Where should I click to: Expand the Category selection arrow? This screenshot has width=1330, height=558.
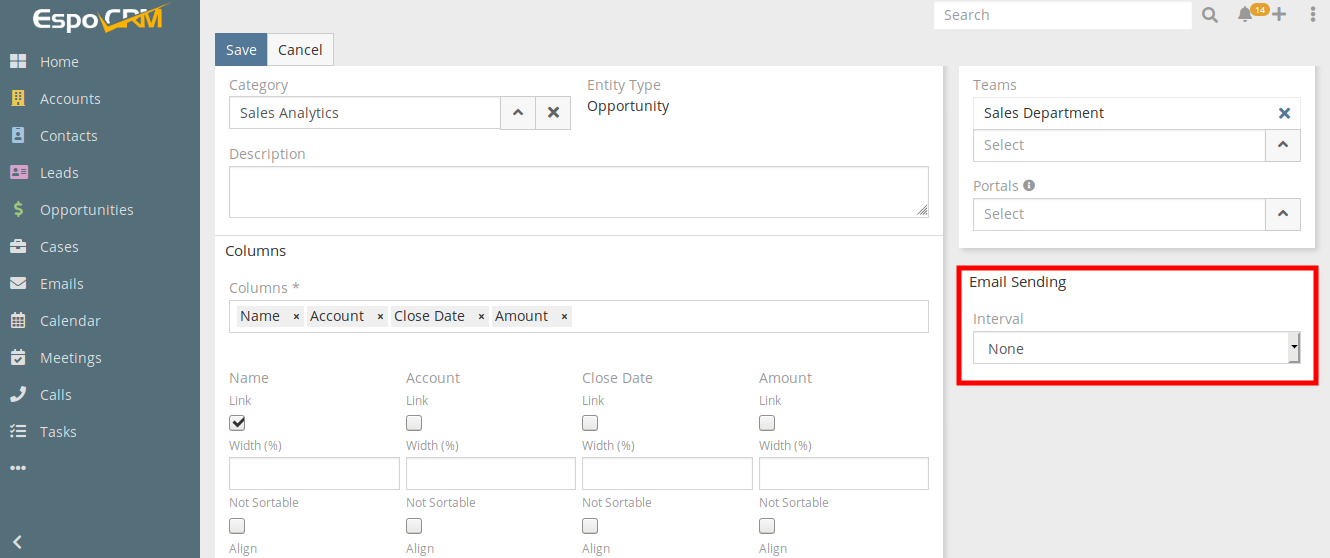(518, 113)
